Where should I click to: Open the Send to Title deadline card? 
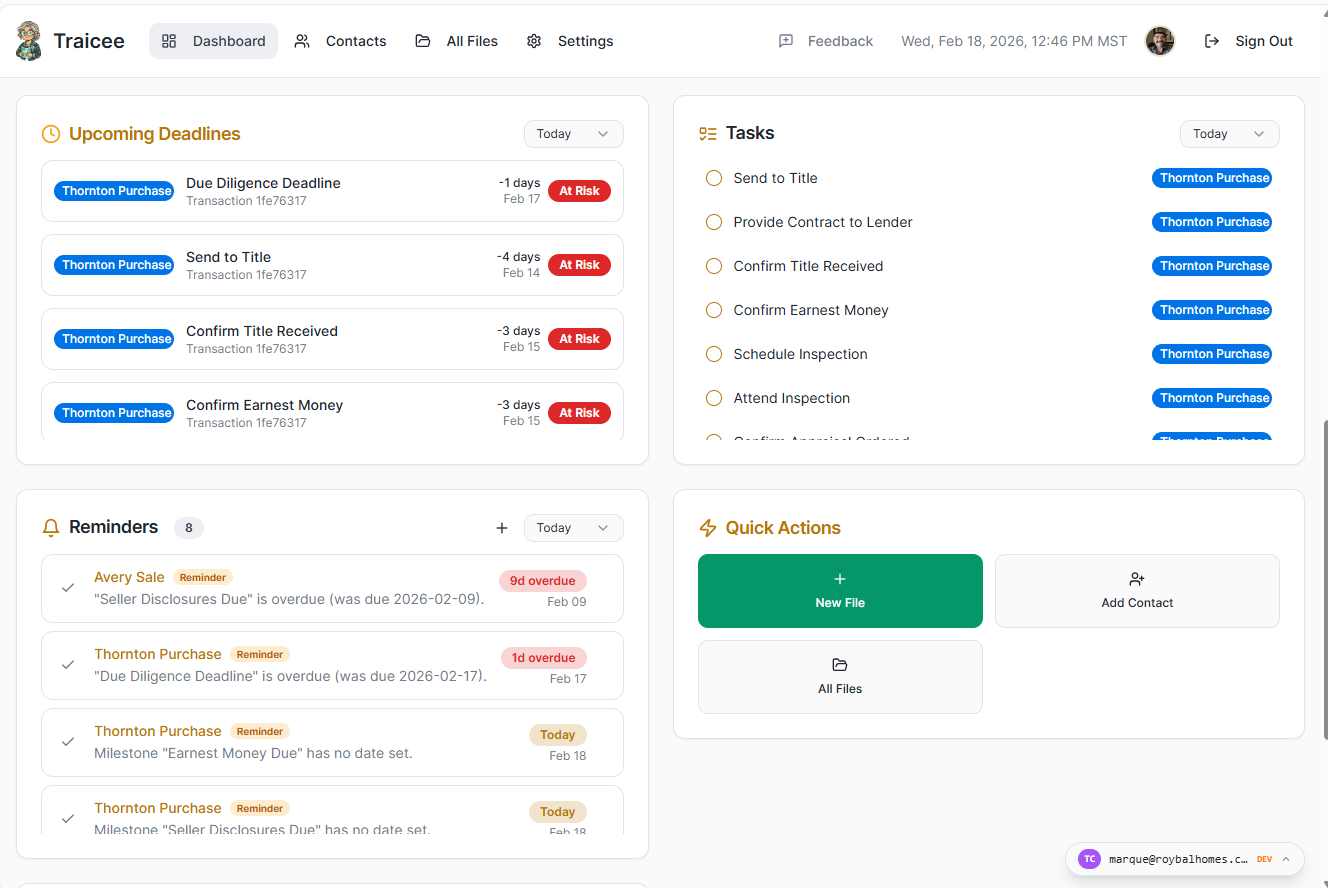pyautogui.click(x=332, y=265)
